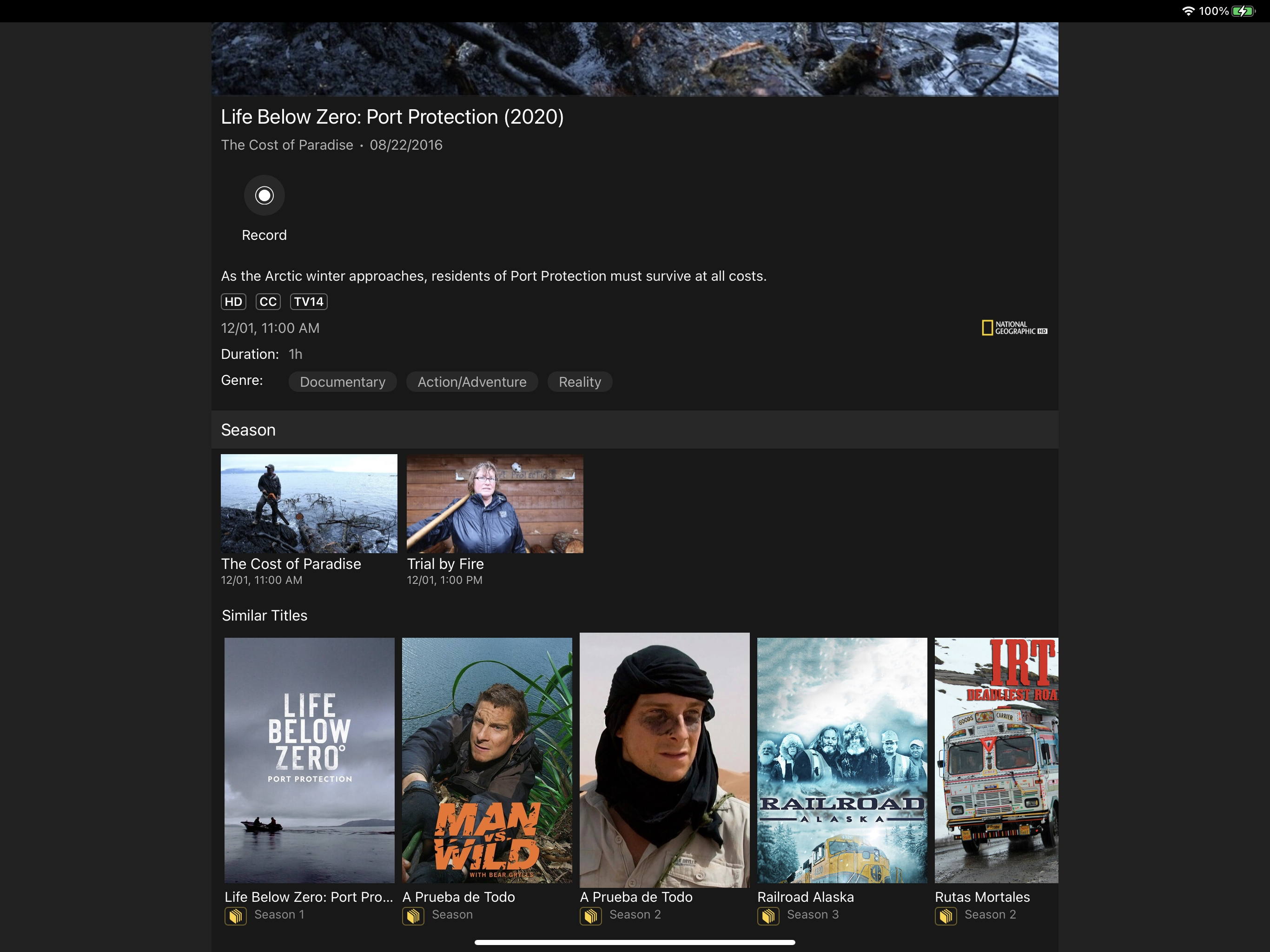
Task: Open the Man vs. Wild poster
Action: pos(487,760)
